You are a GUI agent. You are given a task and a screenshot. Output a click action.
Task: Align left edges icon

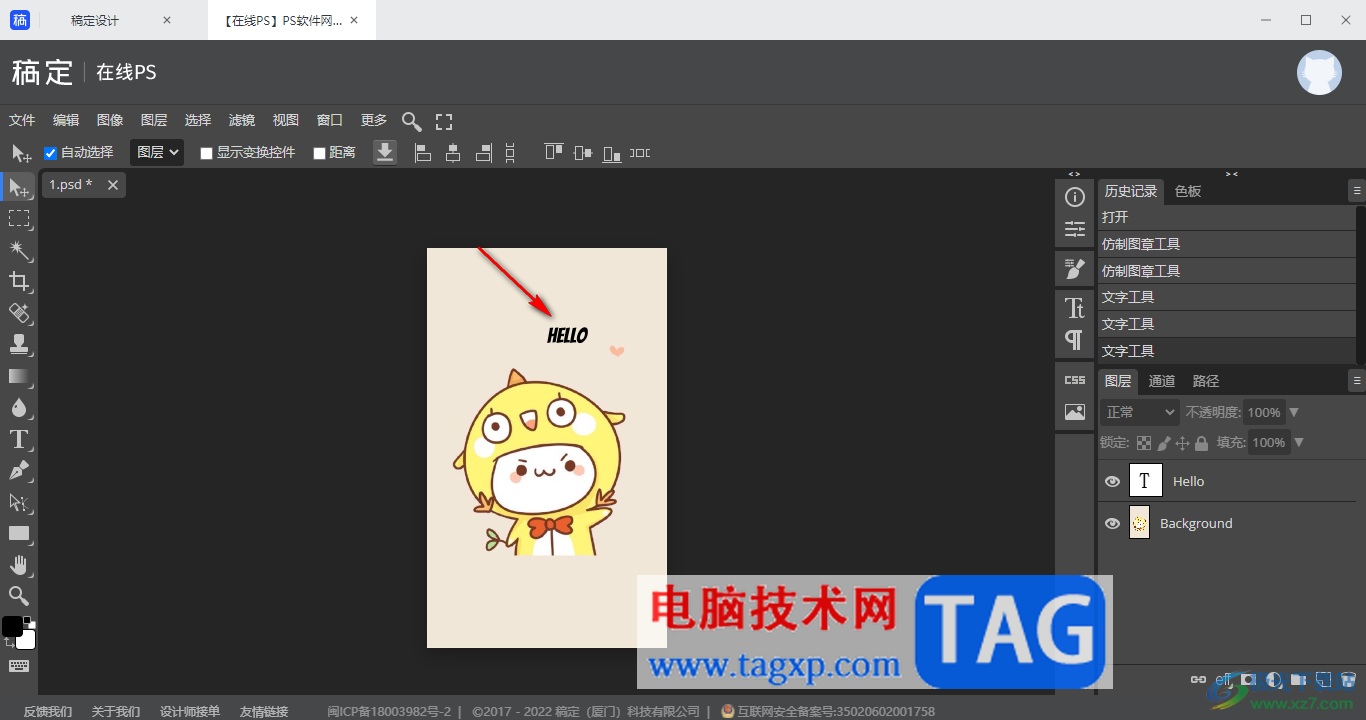423,153
